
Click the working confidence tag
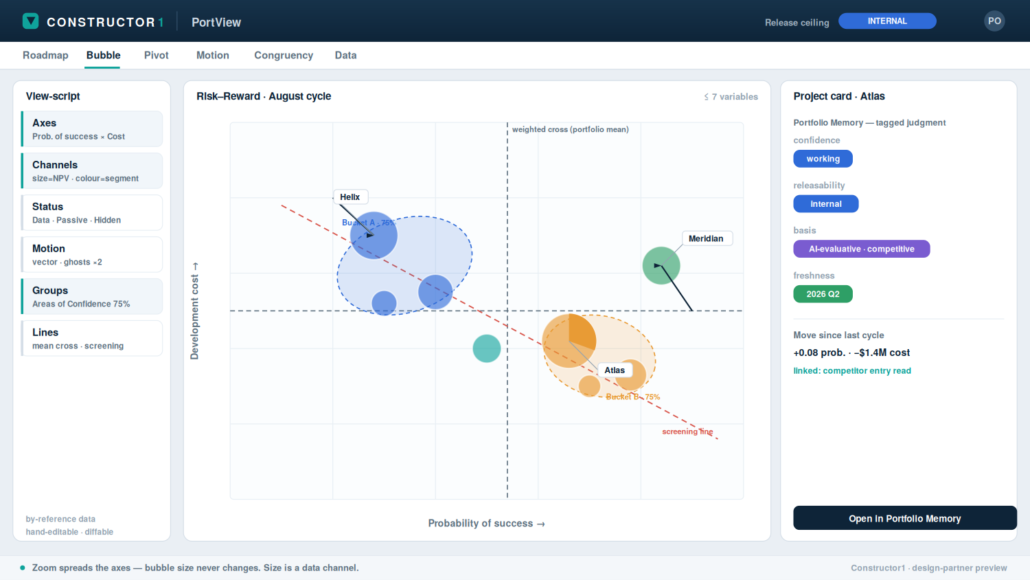pyautogui.click(x=823, y=159)
